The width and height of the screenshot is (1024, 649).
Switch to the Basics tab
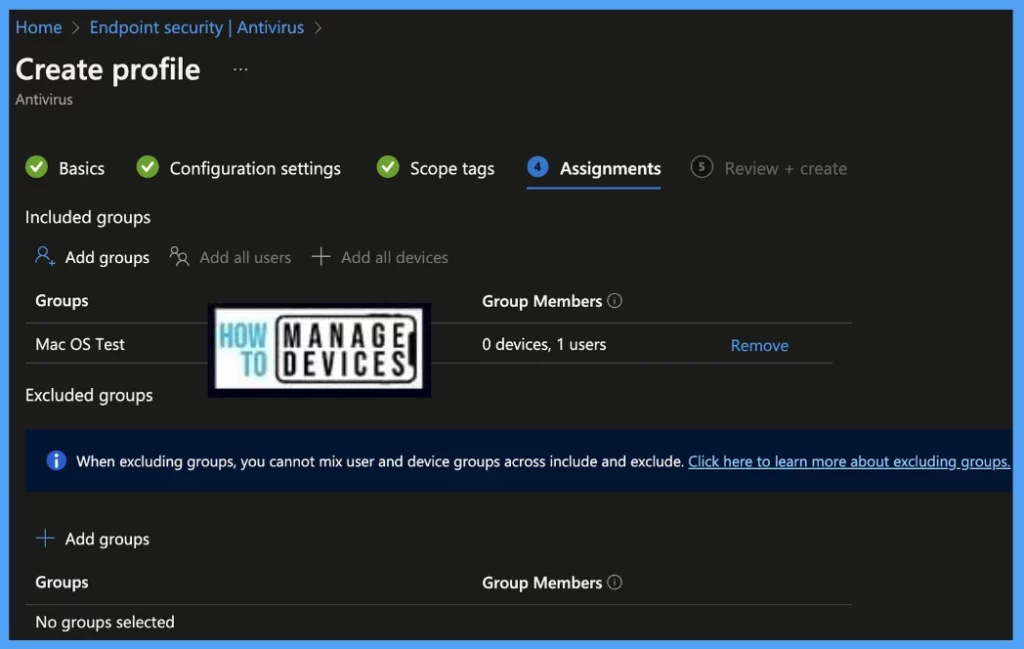pyautogui.click(x=81, y=169)
